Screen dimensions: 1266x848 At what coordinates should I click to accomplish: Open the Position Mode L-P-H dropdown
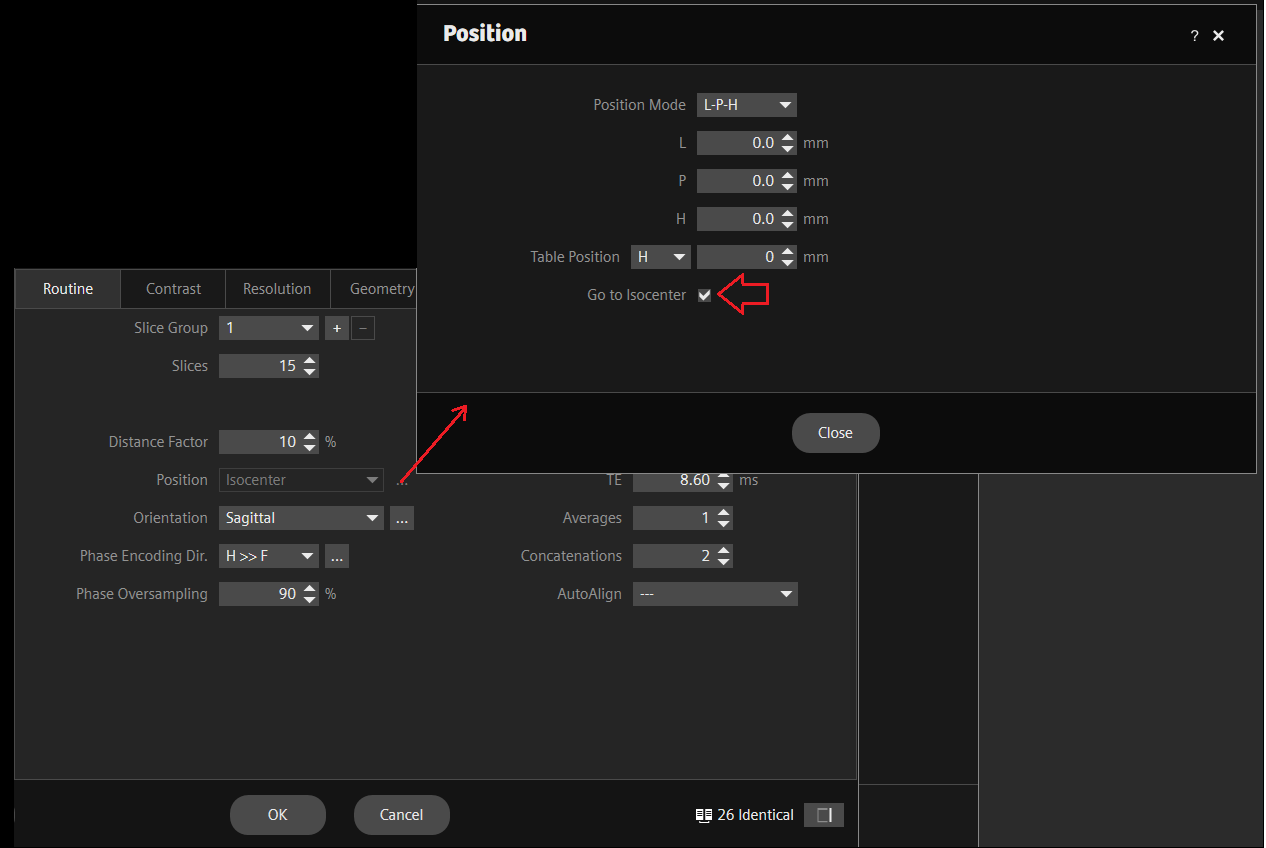point(746,104)
